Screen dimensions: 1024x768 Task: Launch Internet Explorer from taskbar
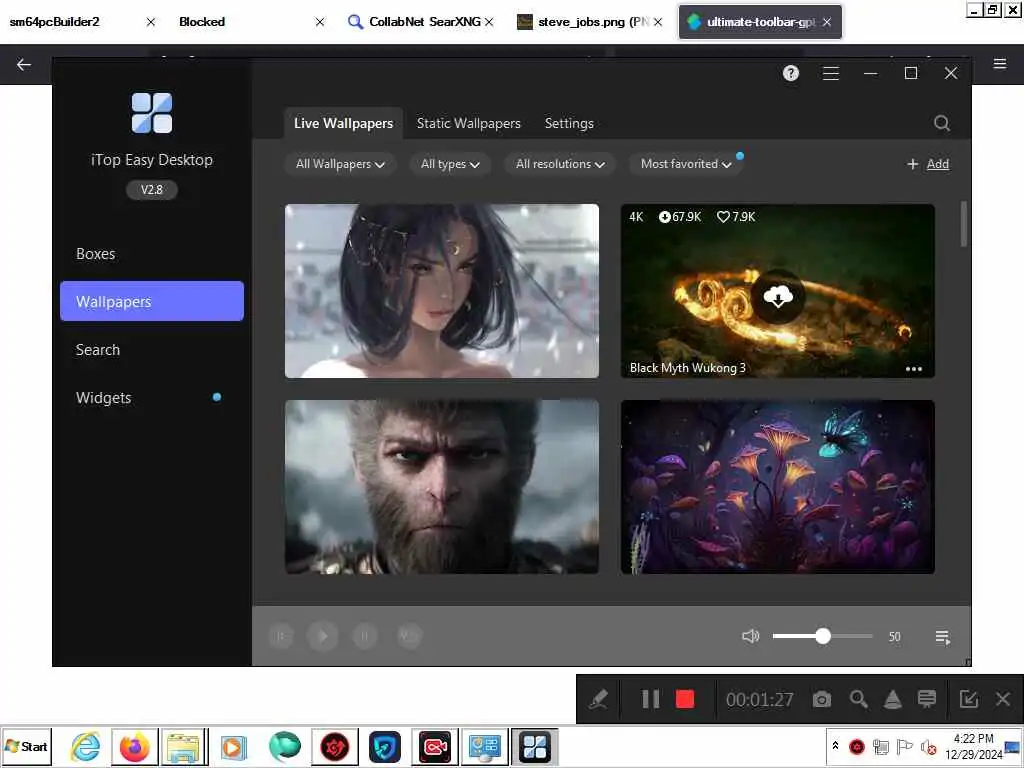86,746
